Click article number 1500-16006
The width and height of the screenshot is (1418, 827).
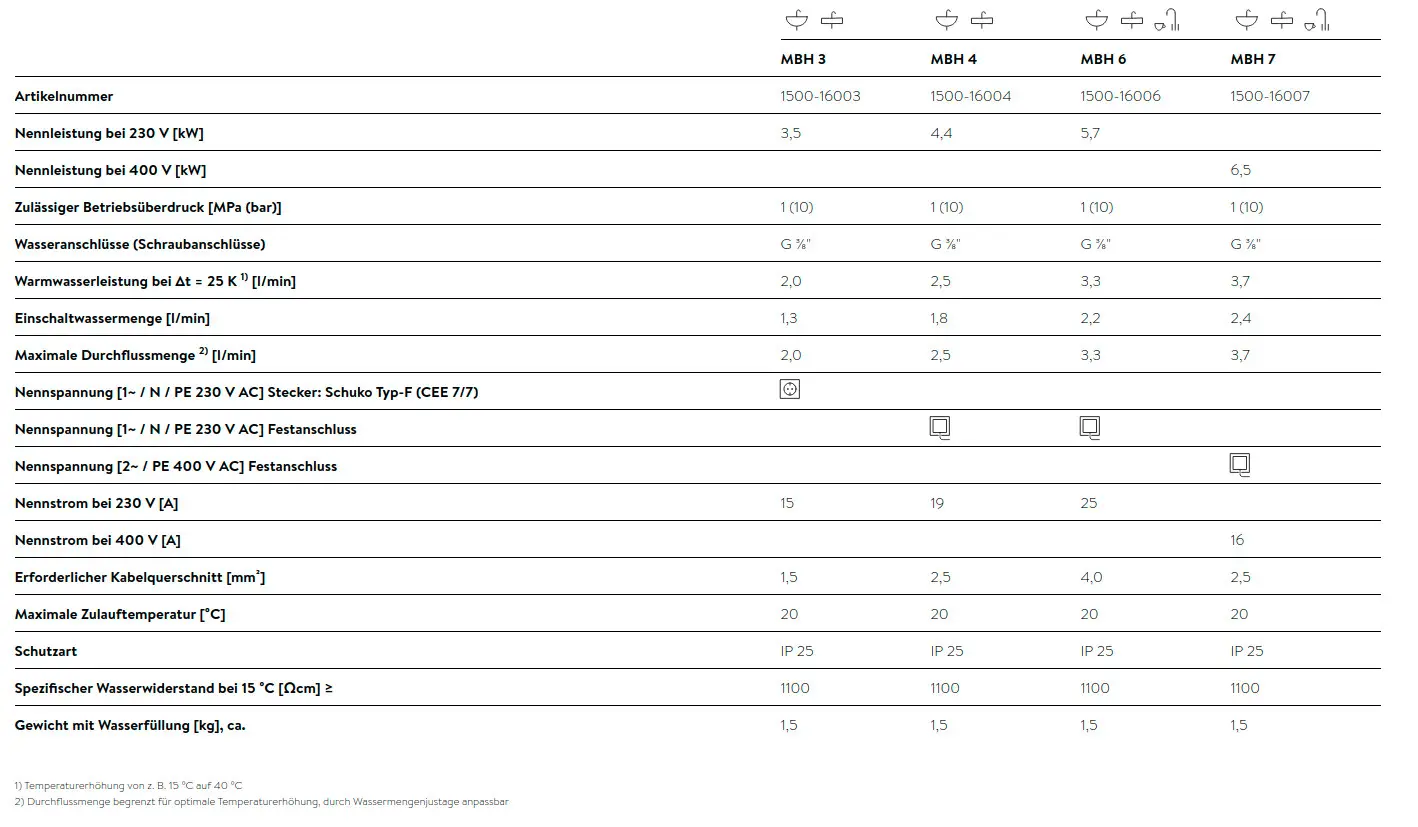pyautogui.click(x=1120, y=96)
